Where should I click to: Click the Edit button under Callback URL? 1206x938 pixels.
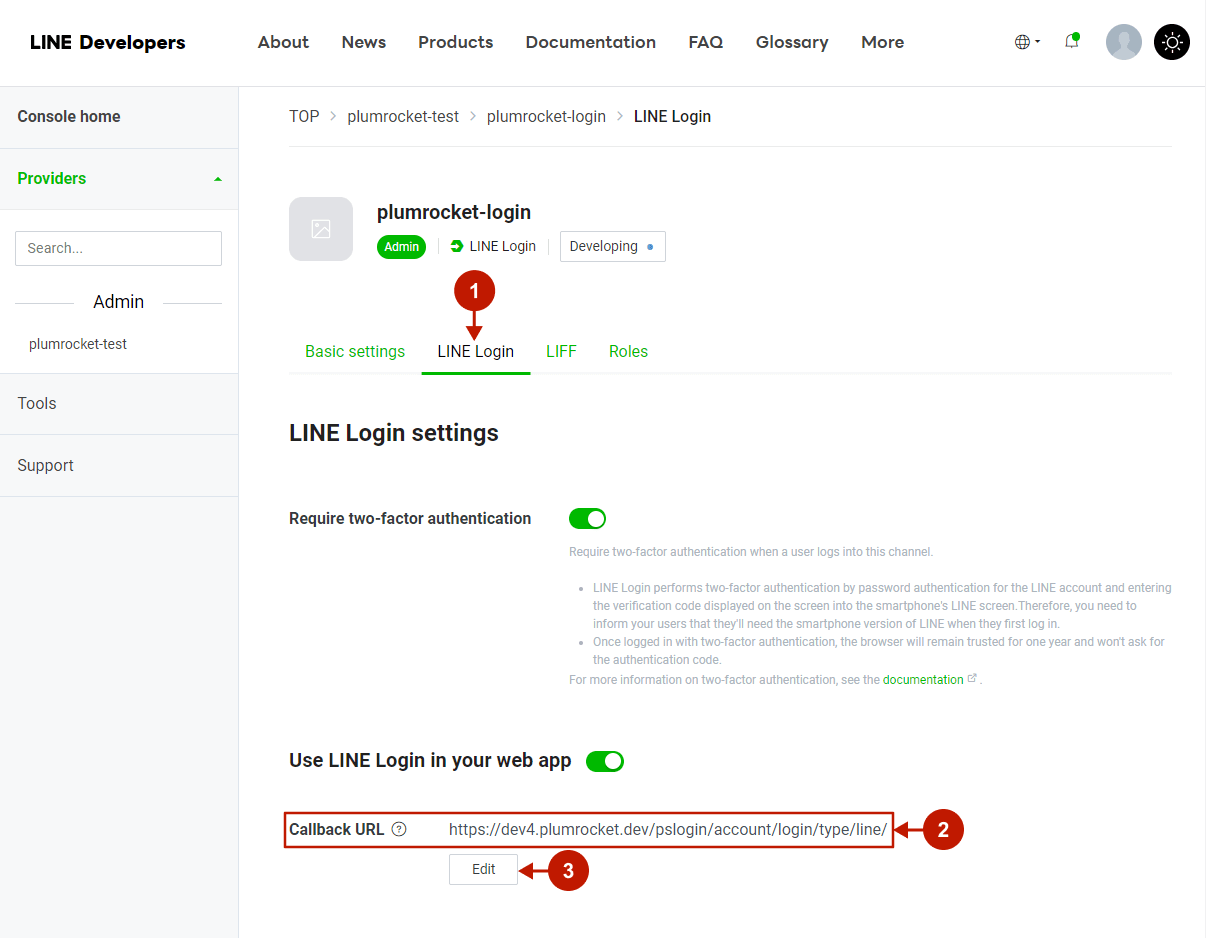click(x=484, y=869)
